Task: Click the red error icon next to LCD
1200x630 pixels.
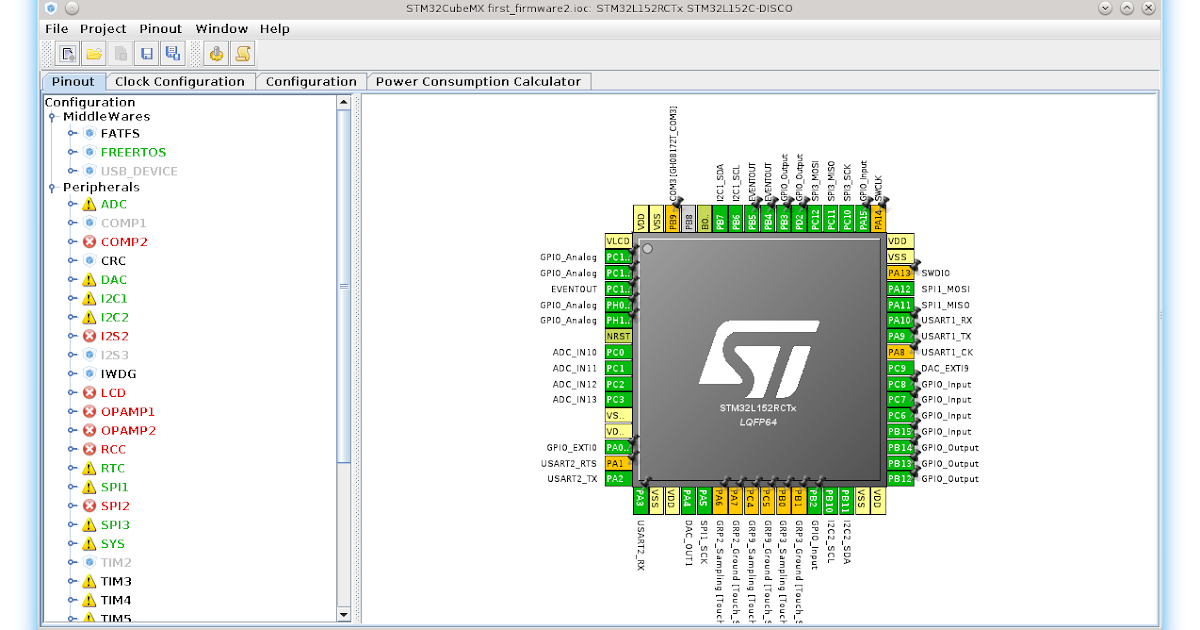Action: point(88,392)
